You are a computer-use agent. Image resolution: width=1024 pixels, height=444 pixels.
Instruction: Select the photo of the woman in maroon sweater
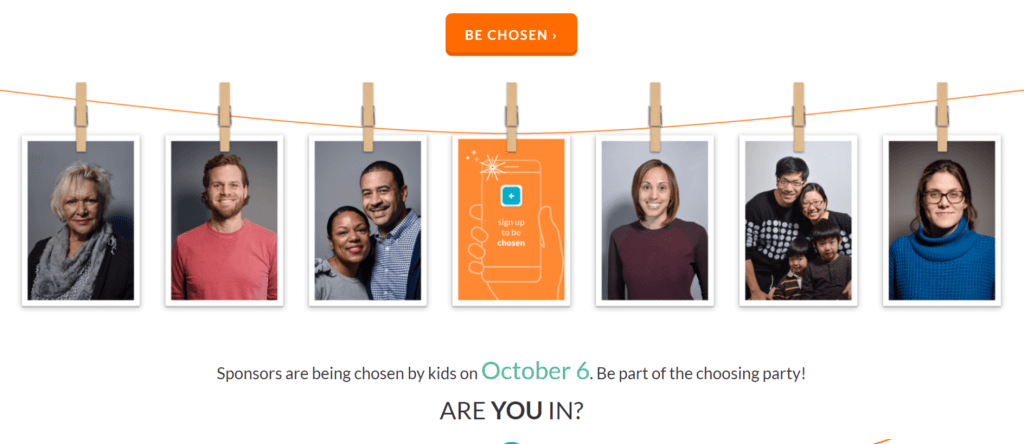(x=654, y=220)
